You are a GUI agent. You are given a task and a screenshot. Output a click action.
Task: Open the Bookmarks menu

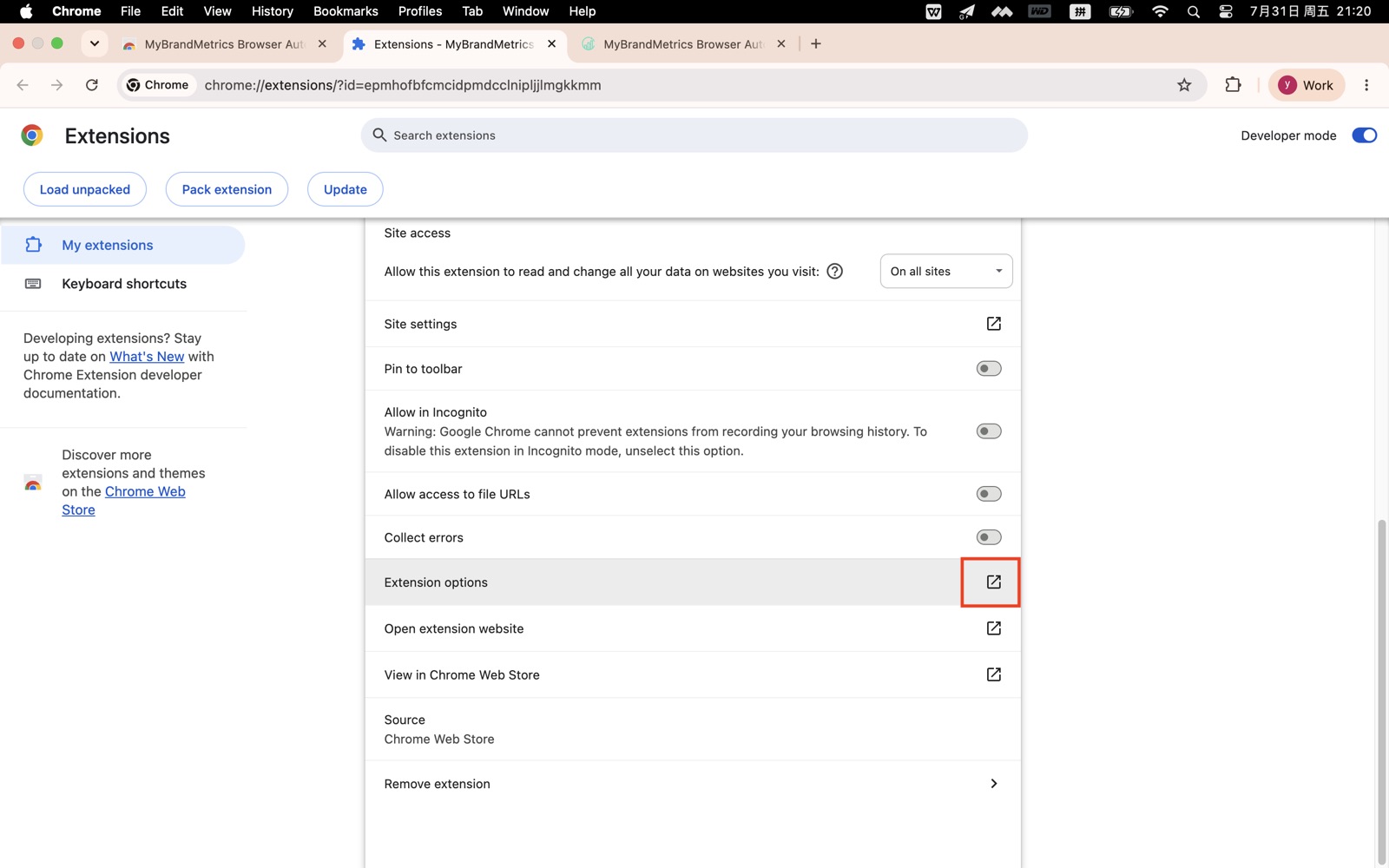pyautogui.click(x=346, y=11)
